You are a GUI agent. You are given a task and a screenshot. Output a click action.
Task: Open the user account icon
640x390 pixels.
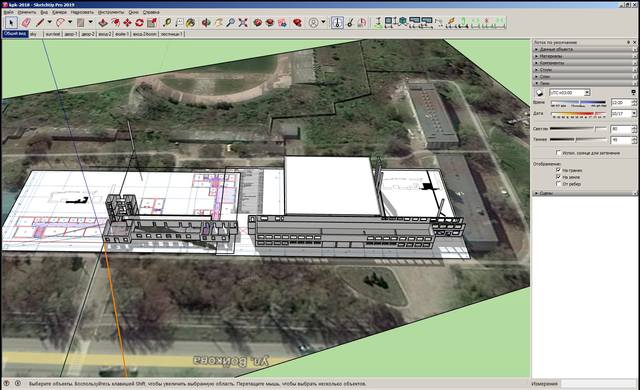[x=313, y=22]
